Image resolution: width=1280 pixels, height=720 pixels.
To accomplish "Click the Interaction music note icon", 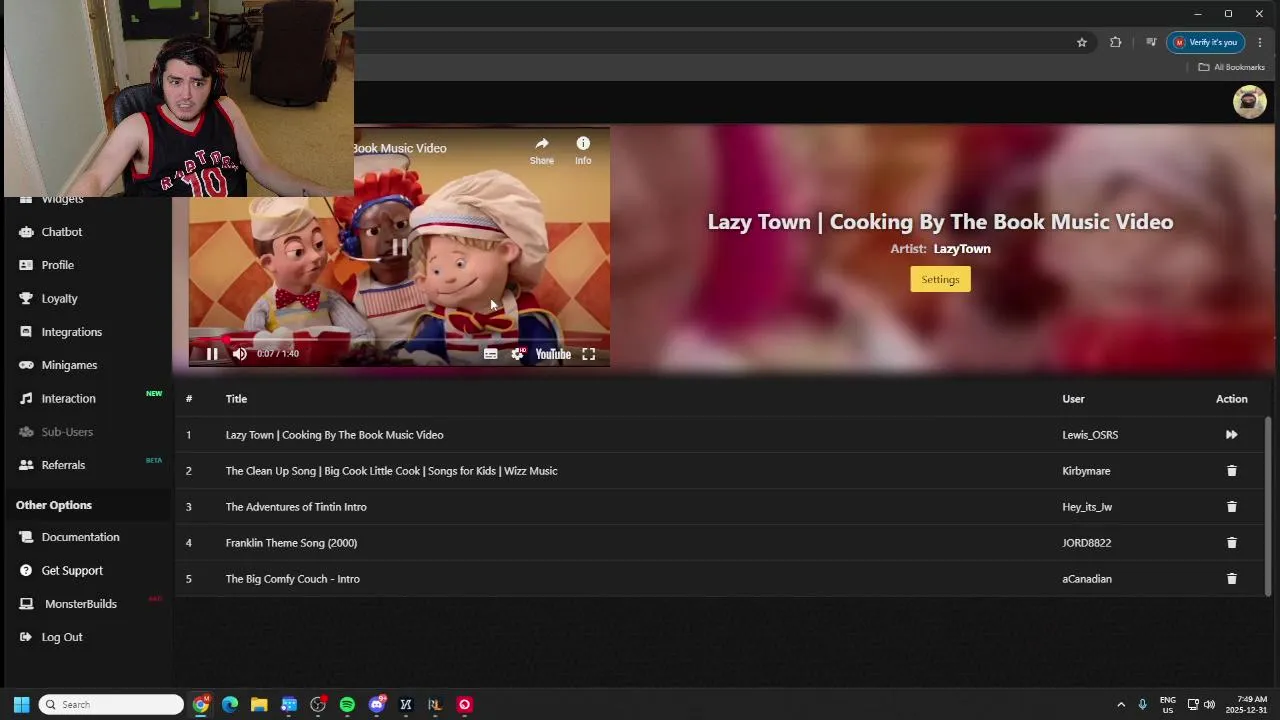I will tap(26, 398).
